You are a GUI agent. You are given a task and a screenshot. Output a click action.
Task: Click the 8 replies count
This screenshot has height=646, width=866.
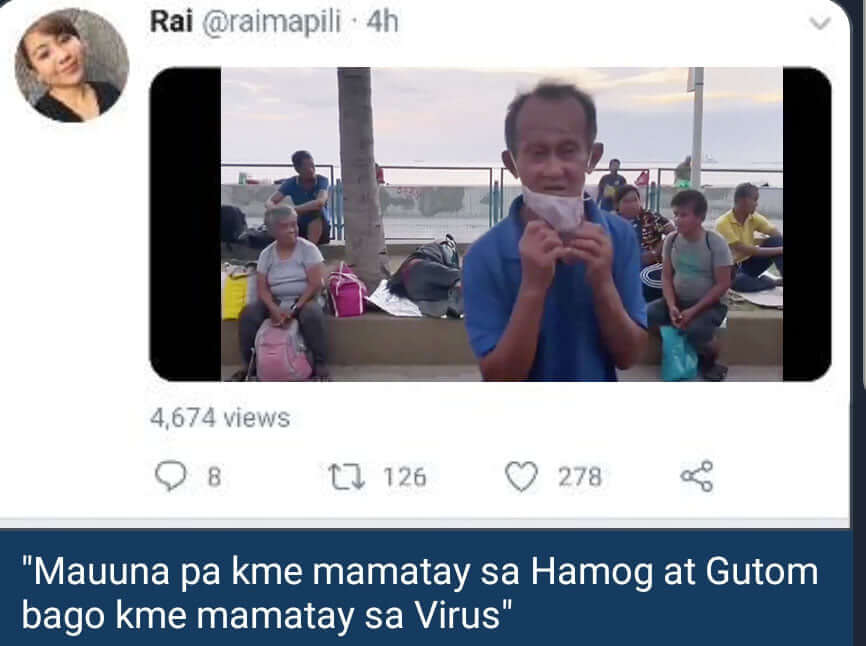coord(214,477)
